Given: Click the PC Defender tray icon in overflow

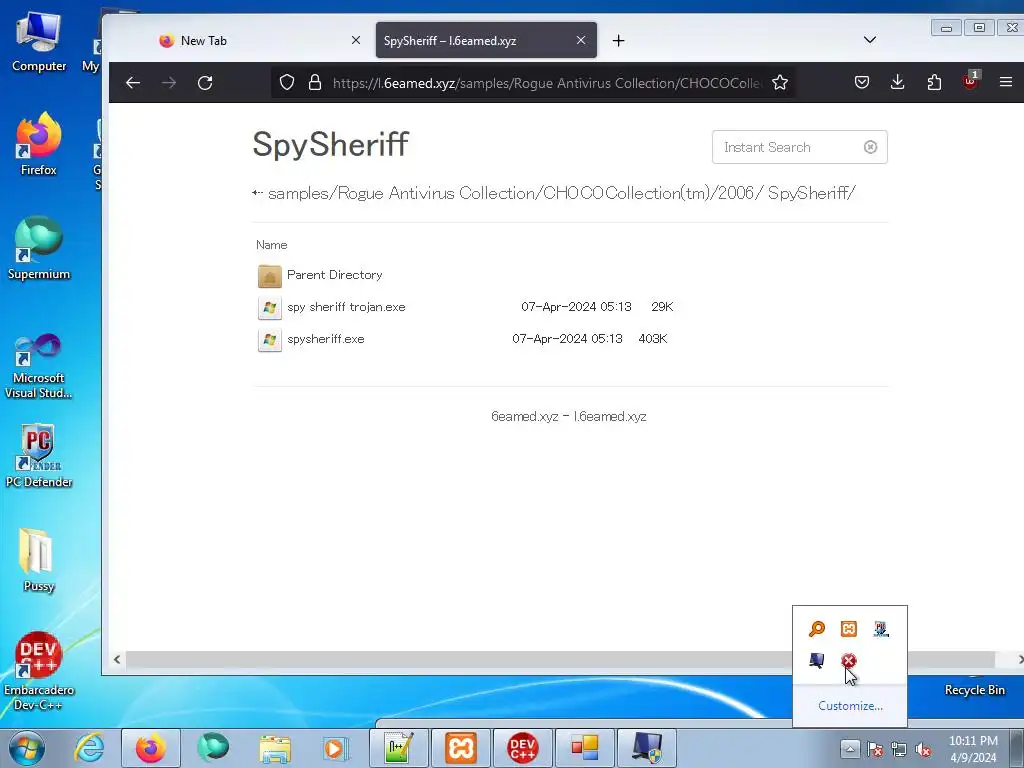Looking at the screenshot, I should click(x=881, y=629).
